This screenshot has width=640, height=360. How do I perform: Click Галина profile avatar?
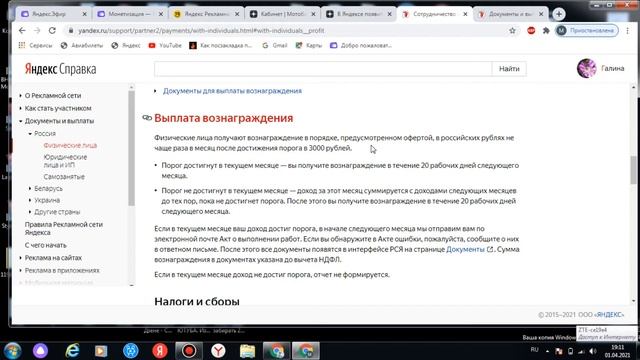(587, 68)
